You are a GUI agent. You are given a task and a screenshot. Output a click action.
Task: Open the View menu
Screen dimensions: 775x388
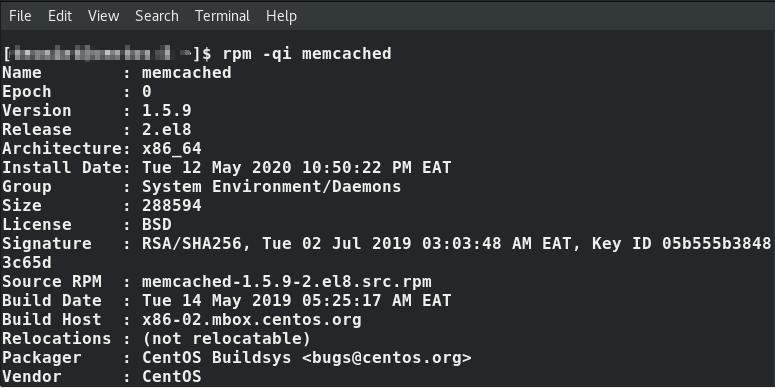click(x=103, y=16)
